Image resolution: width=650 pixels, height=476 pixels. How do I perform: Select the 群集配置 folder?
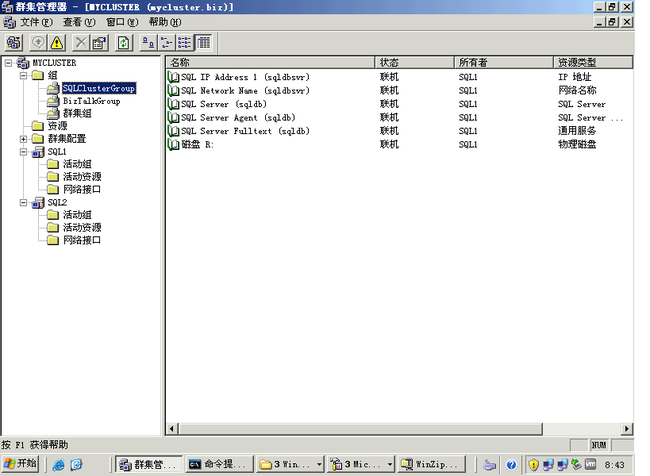[67, 138]
